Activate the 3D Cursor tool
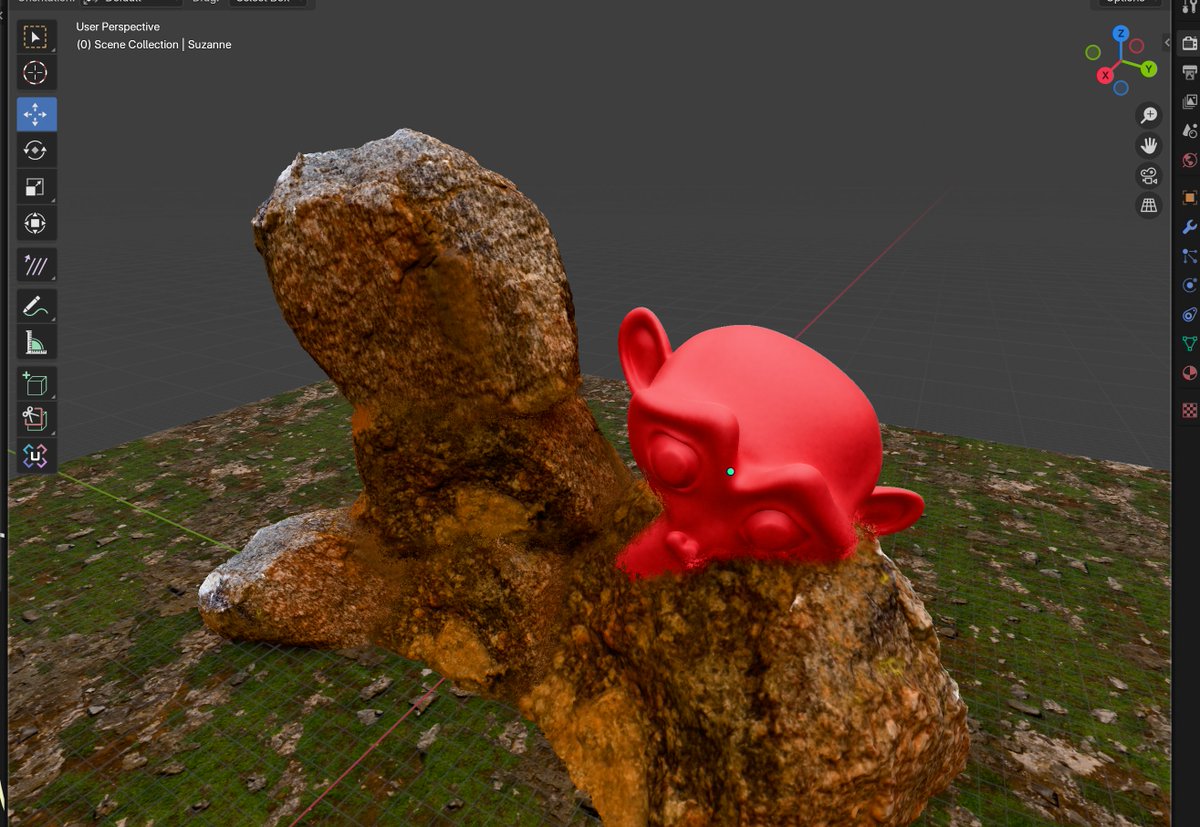Screen dimensions: 1200x827 click(36, 73)
